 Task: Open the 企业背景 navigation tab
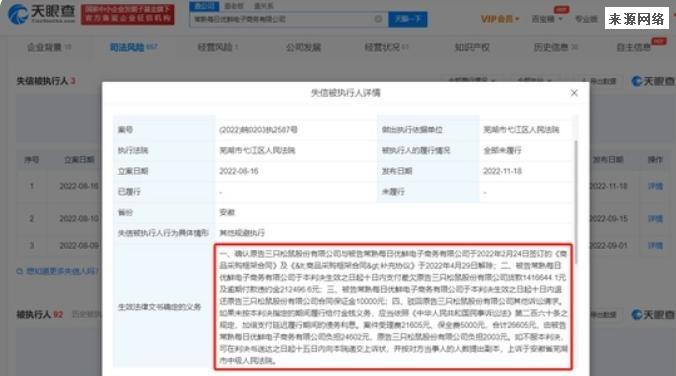pyautogui.click(x=49, y=47)
